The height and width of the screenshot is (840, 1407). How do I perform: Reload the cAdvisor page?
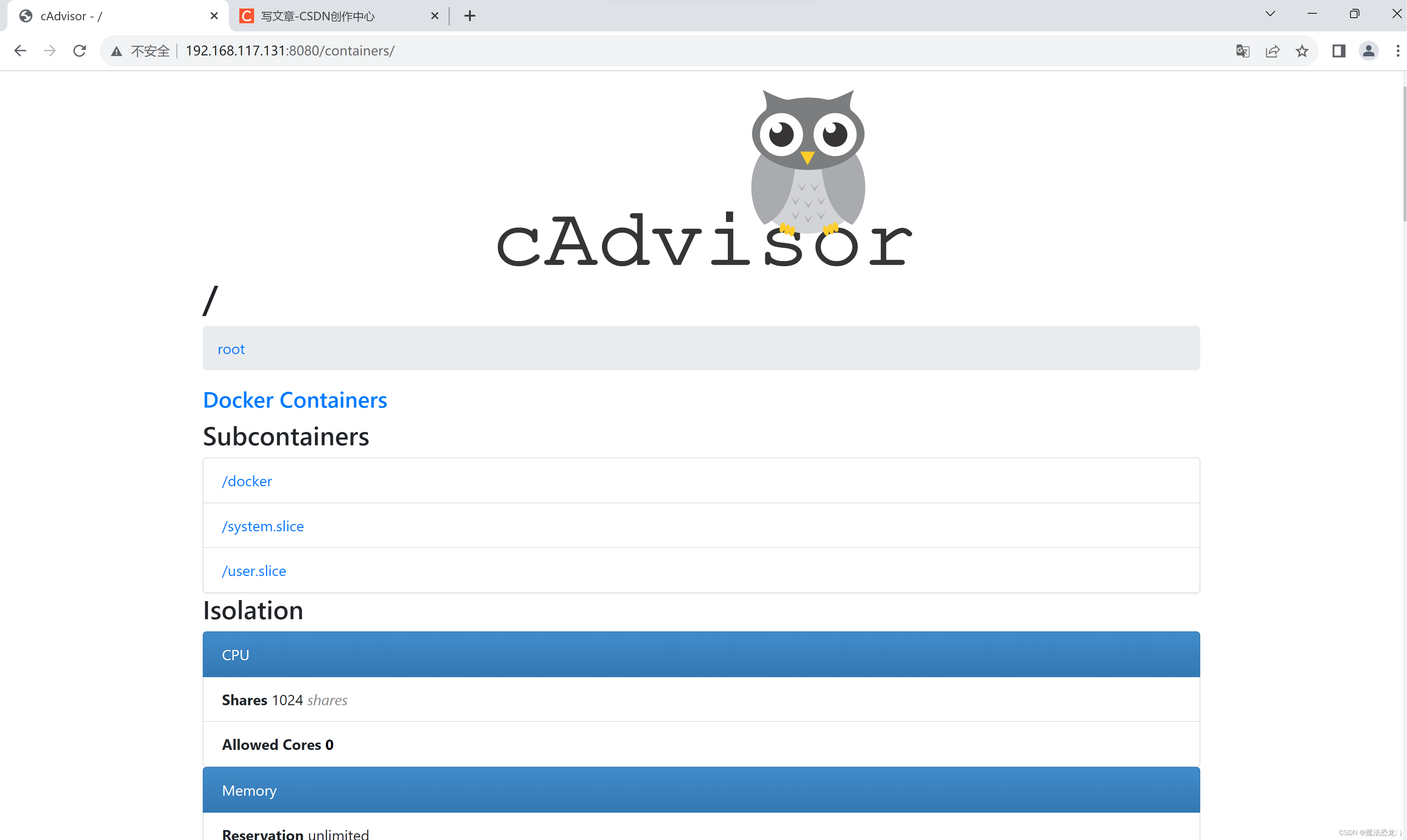[80, 51]
